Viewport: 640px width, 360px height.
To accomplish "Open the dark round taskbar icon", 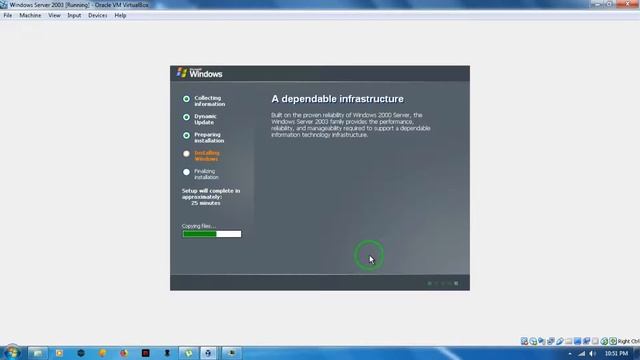I will pos(81,353).
